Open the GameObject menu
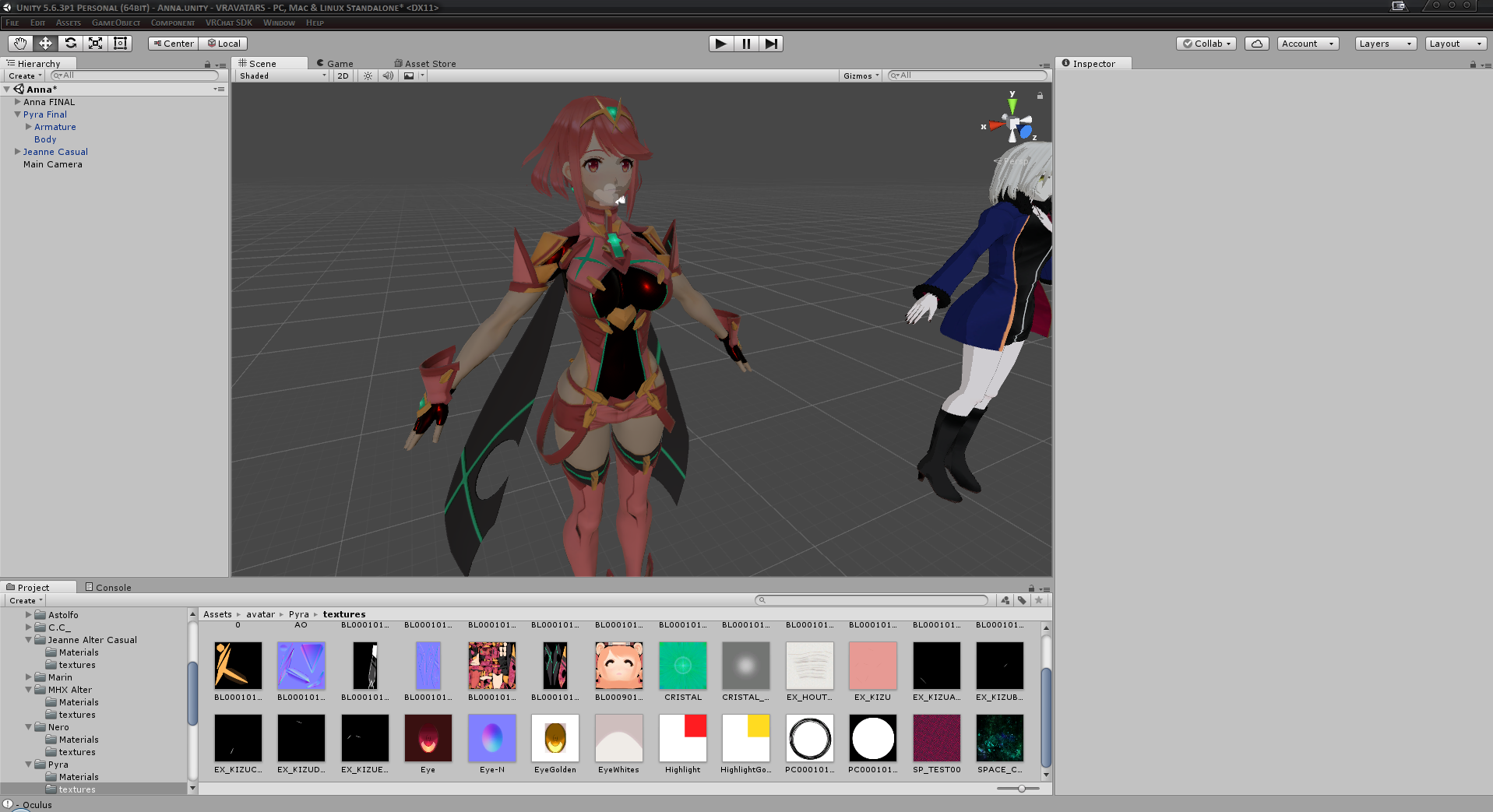This screenshot has width=1493, height=812. (116, 23)
